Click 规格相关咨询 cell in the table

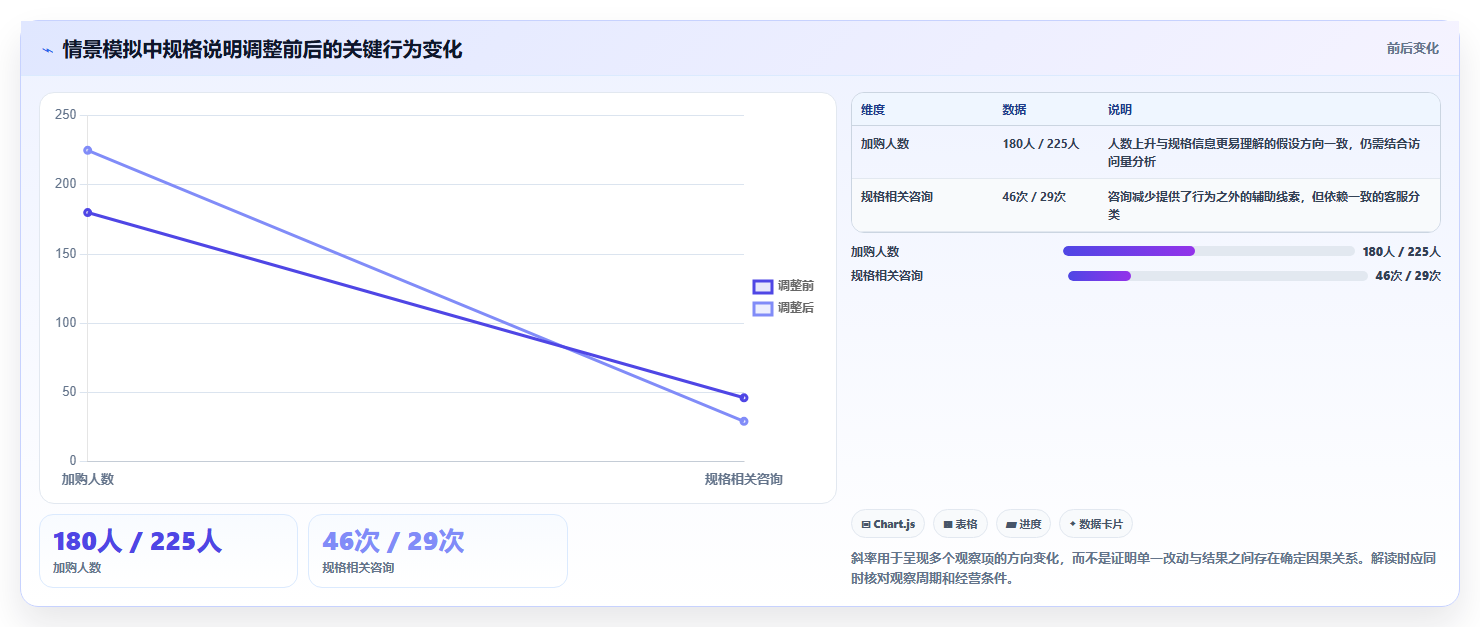897,197
